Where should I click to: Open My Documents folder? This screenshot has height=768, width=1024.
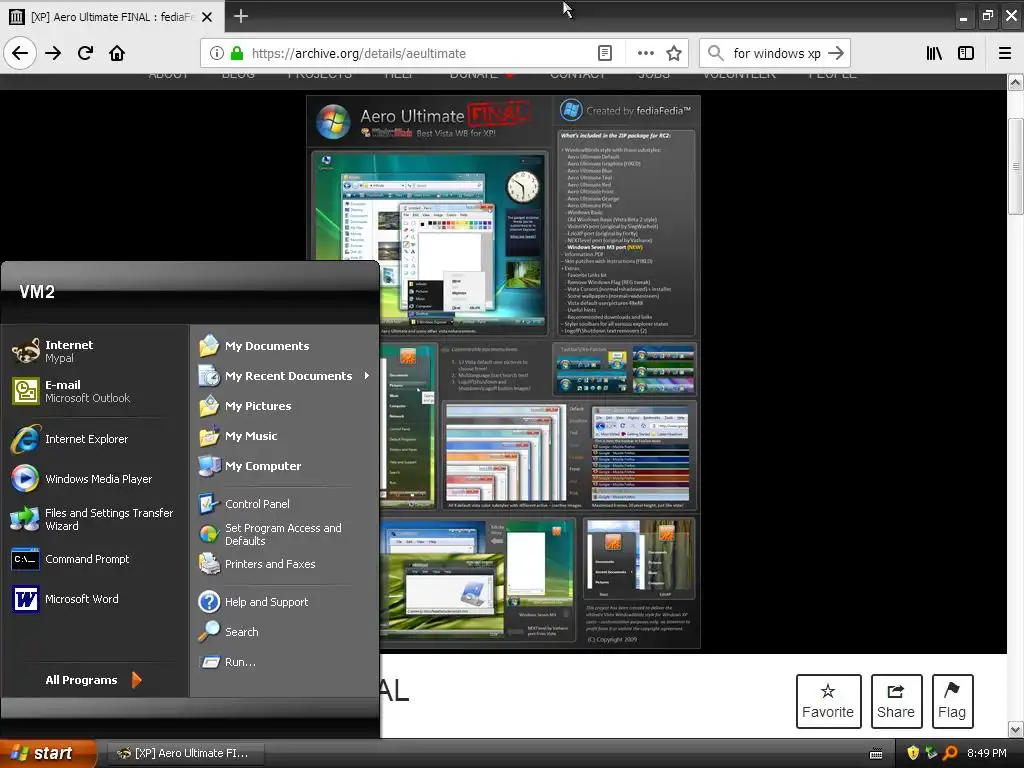pyautogui.click(x=285, y=345)
